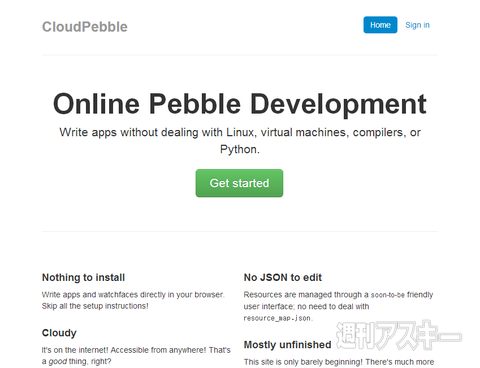480x368 pixels.
Task: Select the Home navigation tab
Action: point(380,25)
